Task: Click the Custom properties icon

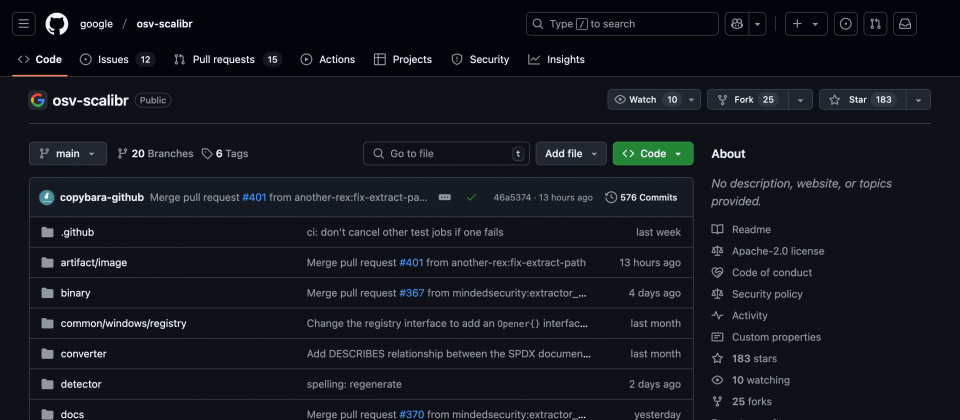Action: click(x=717, y=337)
